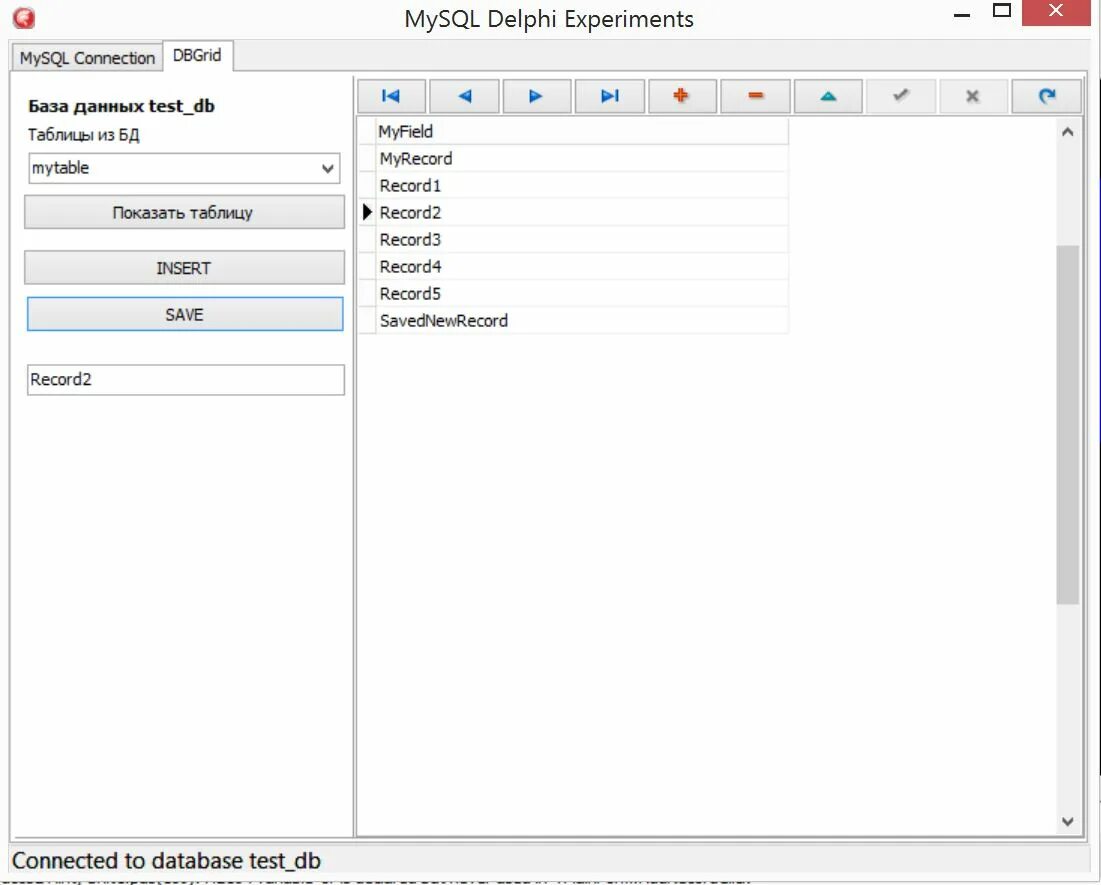Viewport: 1101px width, 885px height.
Task: Click the grid scrollbar down arrow
Action: pyautogui.click(x=1068, y=821)
